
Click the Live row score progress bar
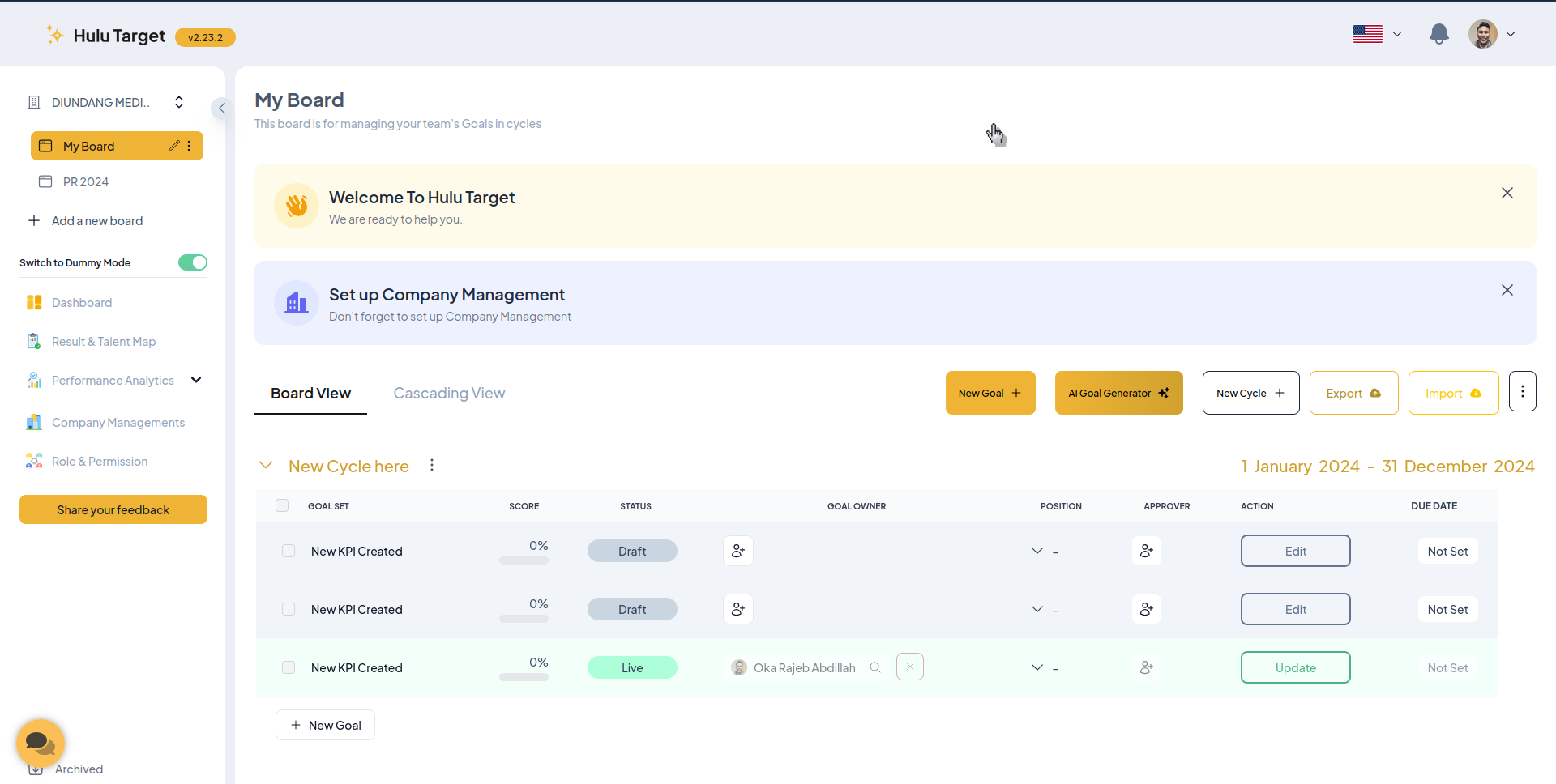524,677
